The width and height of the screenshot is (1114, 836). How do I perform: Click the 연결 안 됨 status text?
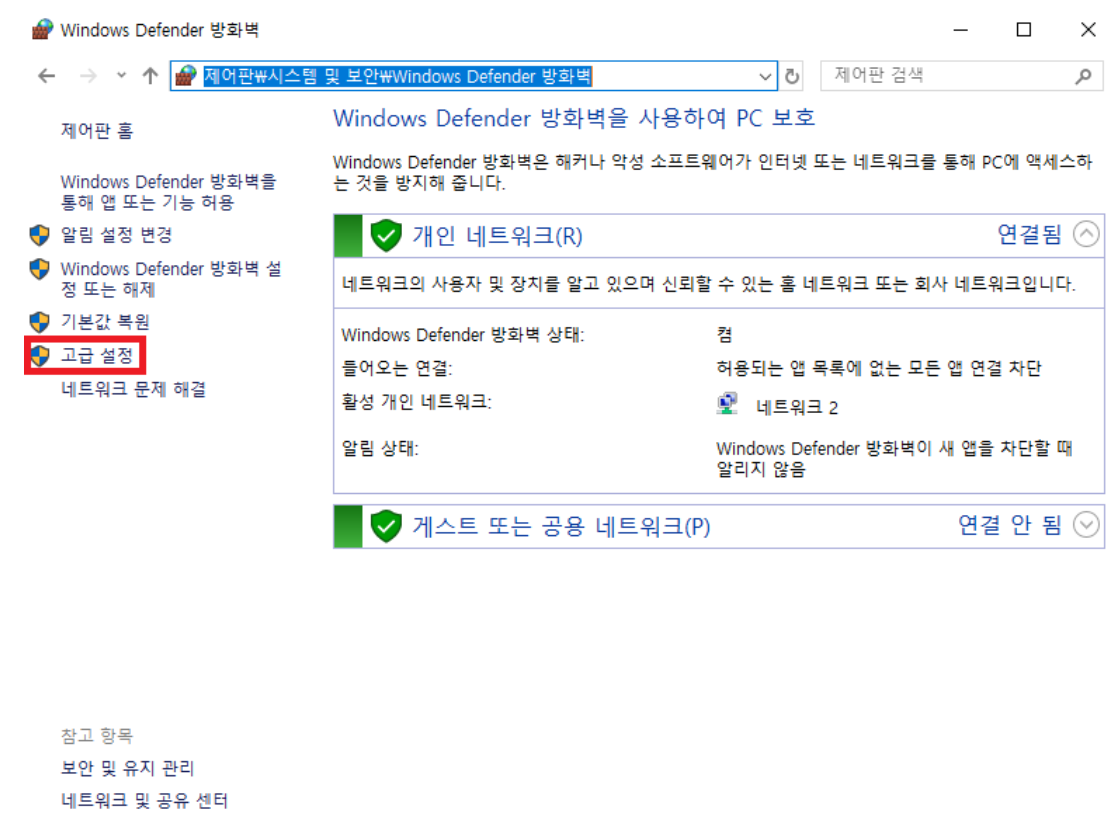coord(1010,525)
